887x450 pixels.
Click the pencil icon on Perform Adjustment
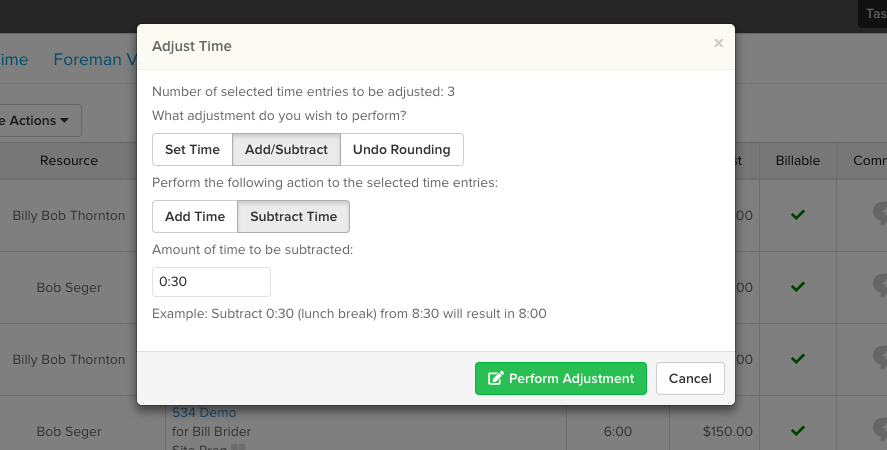click(496, 378)
